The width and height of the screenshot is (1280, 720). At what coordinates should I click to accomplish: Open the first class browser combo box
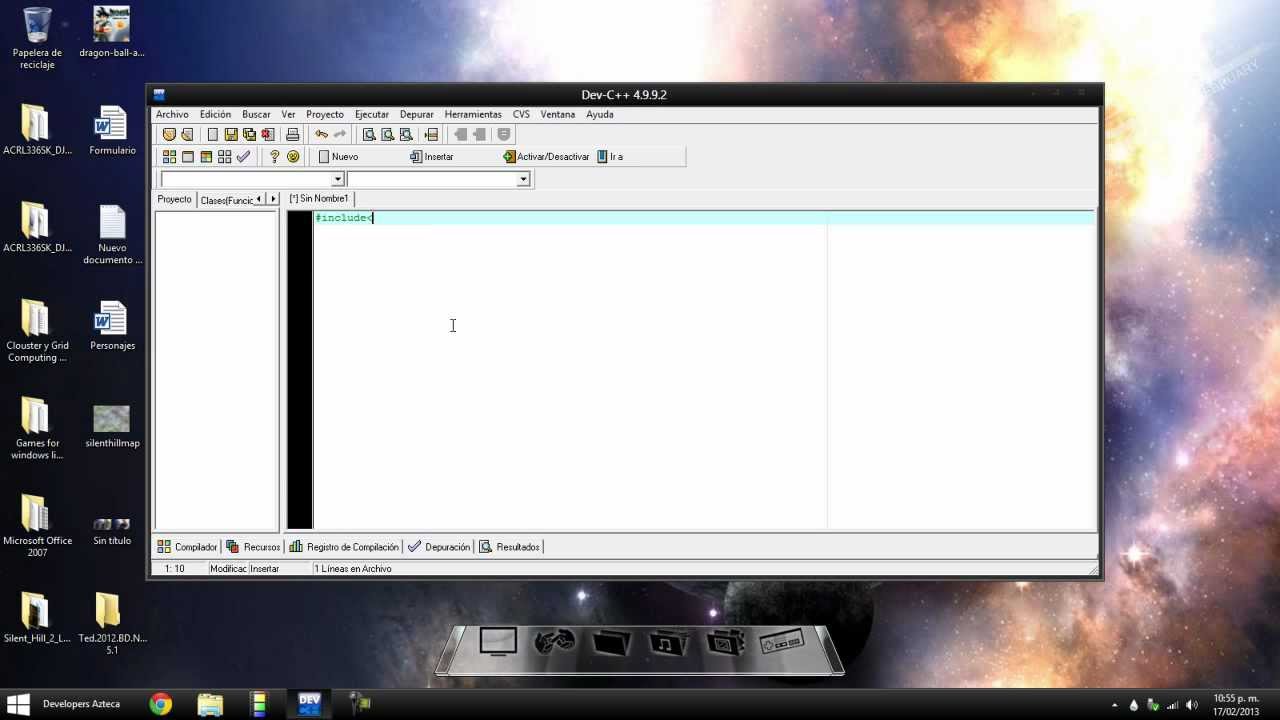tap(337, 179)
